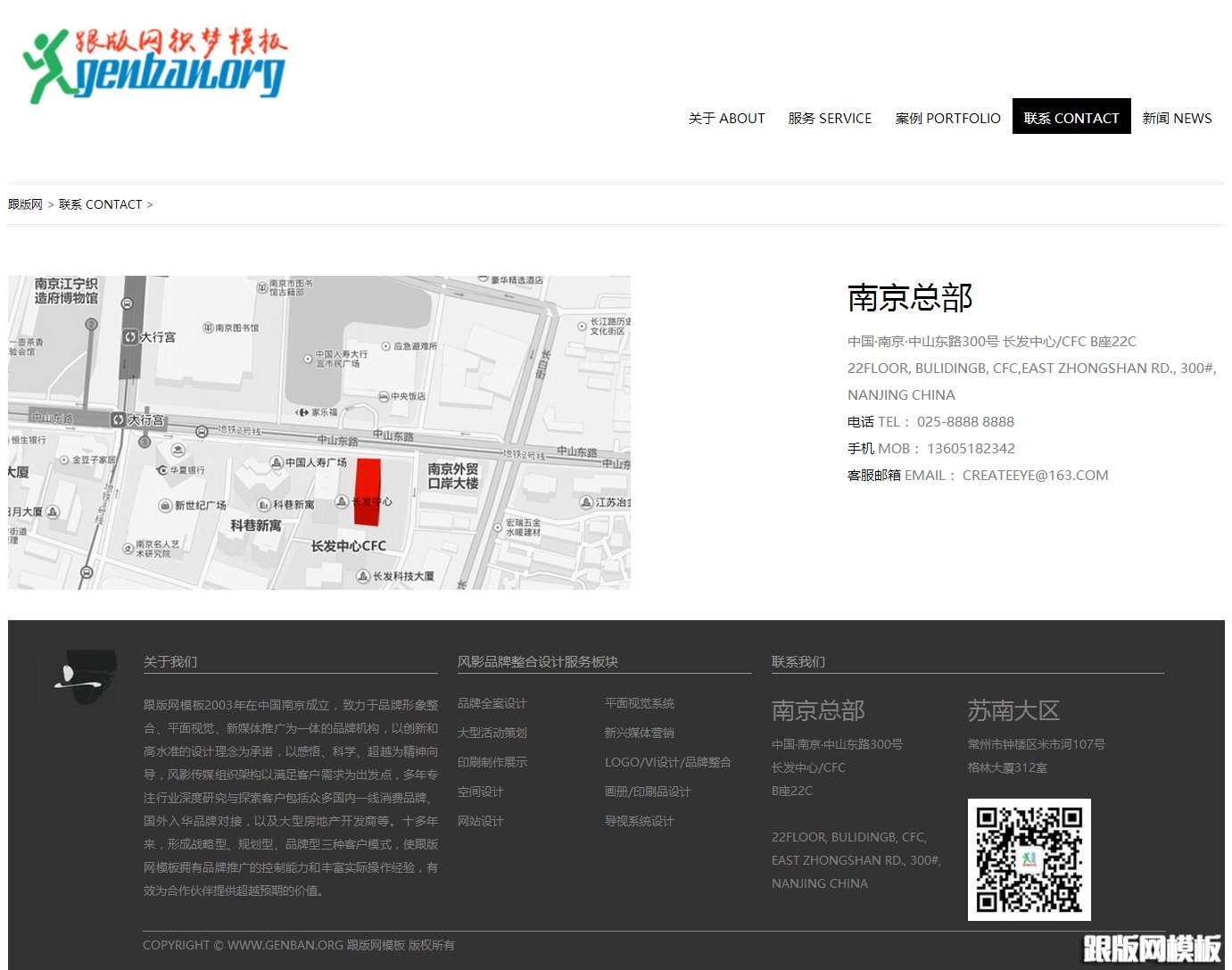Open the 新闻 NEWS menu item
The image size is (1232, 970).
[1177, 118]
